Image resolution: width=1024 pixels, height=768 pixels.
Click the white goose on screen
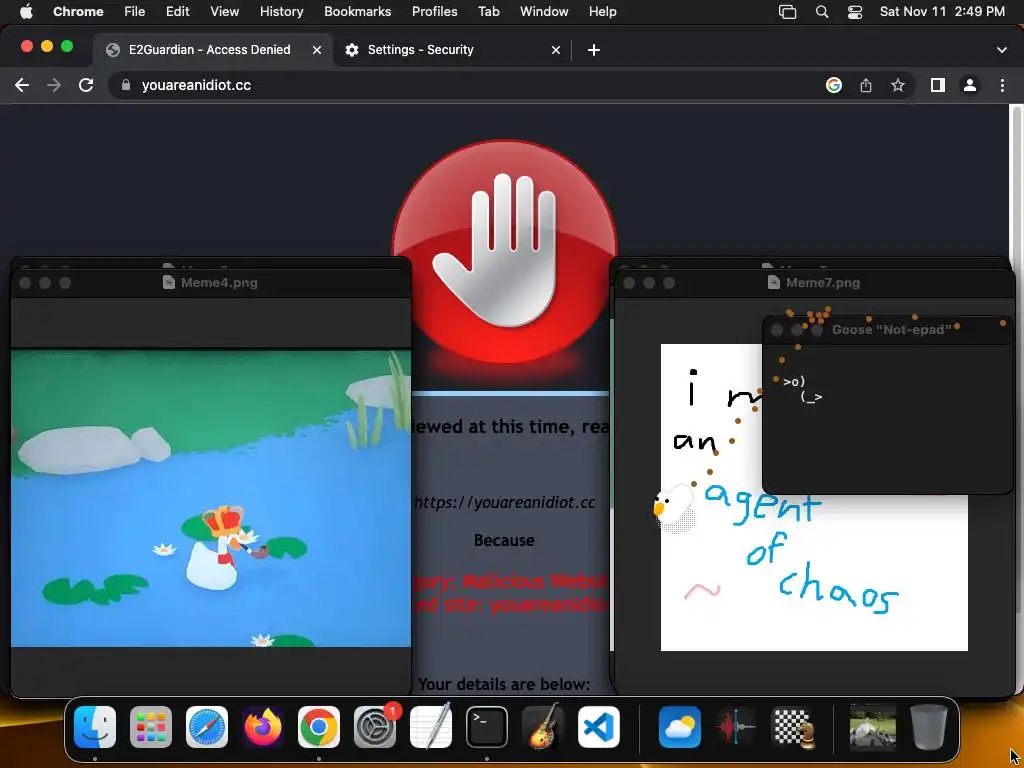pyautogui.click(x=673, y=507)
